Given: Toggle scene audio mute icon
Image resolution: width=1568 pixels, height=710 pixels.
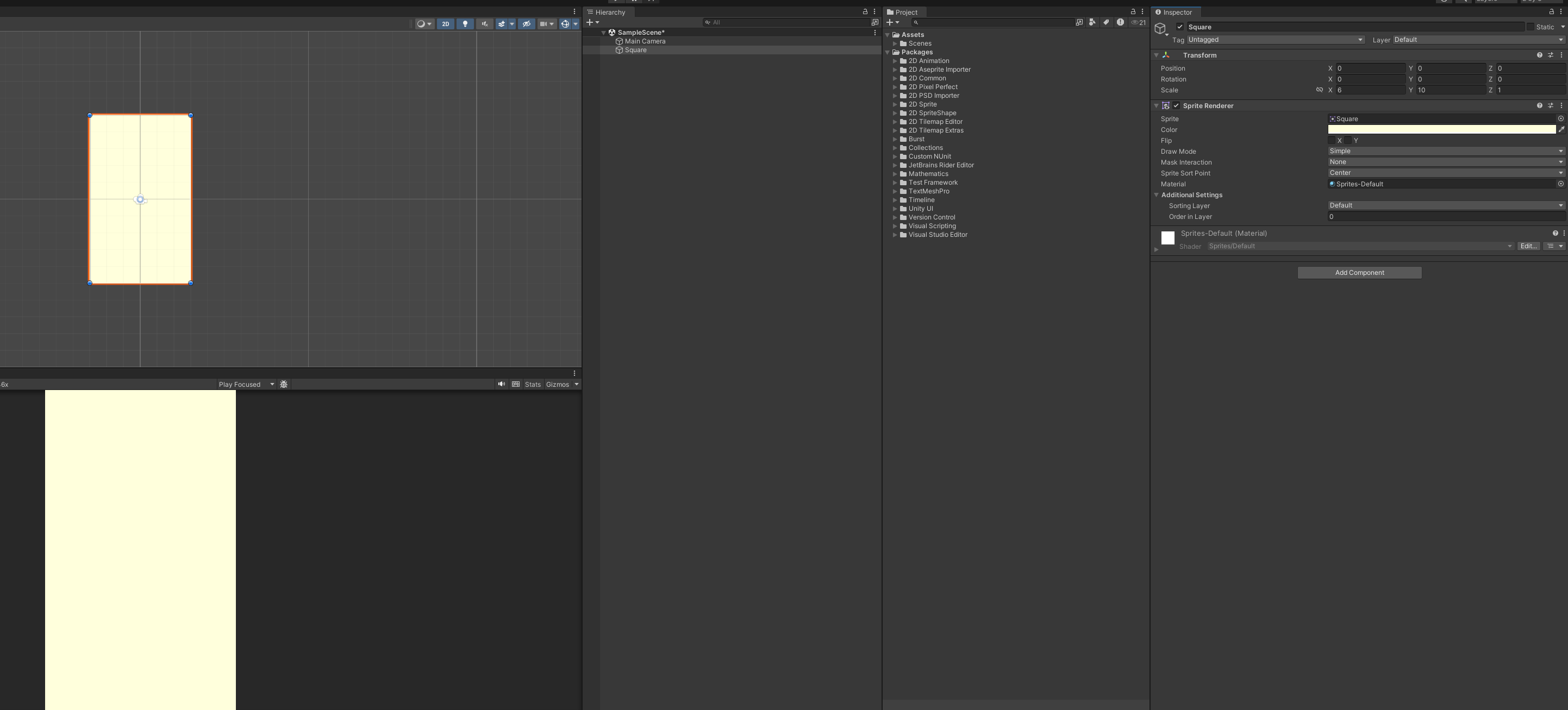Looking at the screenshot, I should [484, 24].
